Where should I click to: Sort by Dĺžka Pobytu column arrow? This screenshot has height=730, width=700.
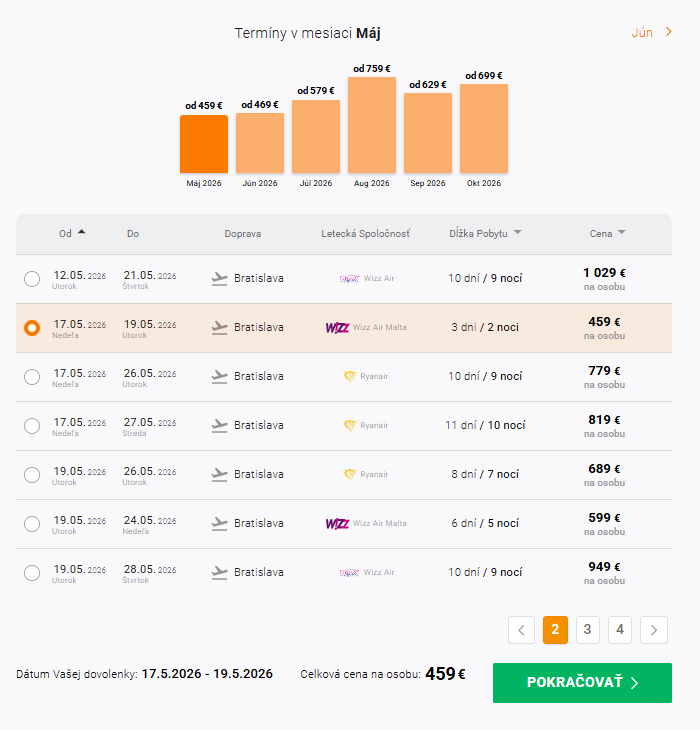click(517, 233)
